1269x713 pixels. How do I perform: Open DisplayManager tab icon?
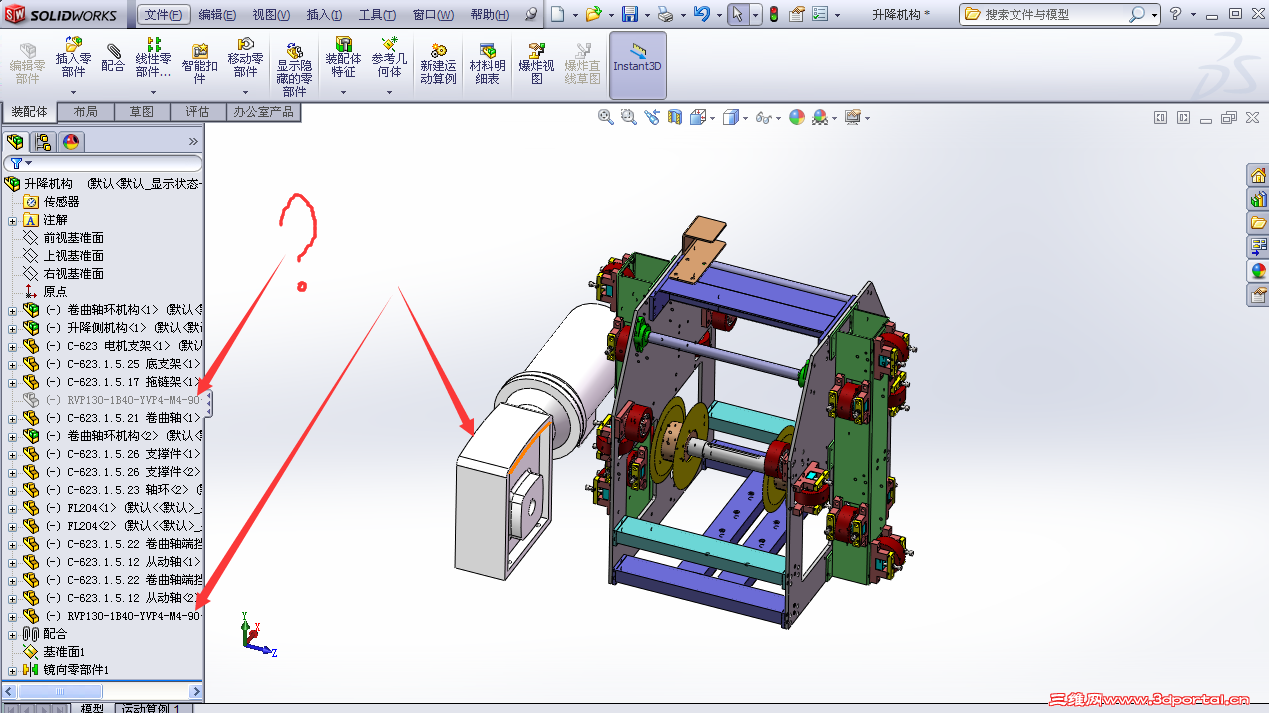pos(71,141)
